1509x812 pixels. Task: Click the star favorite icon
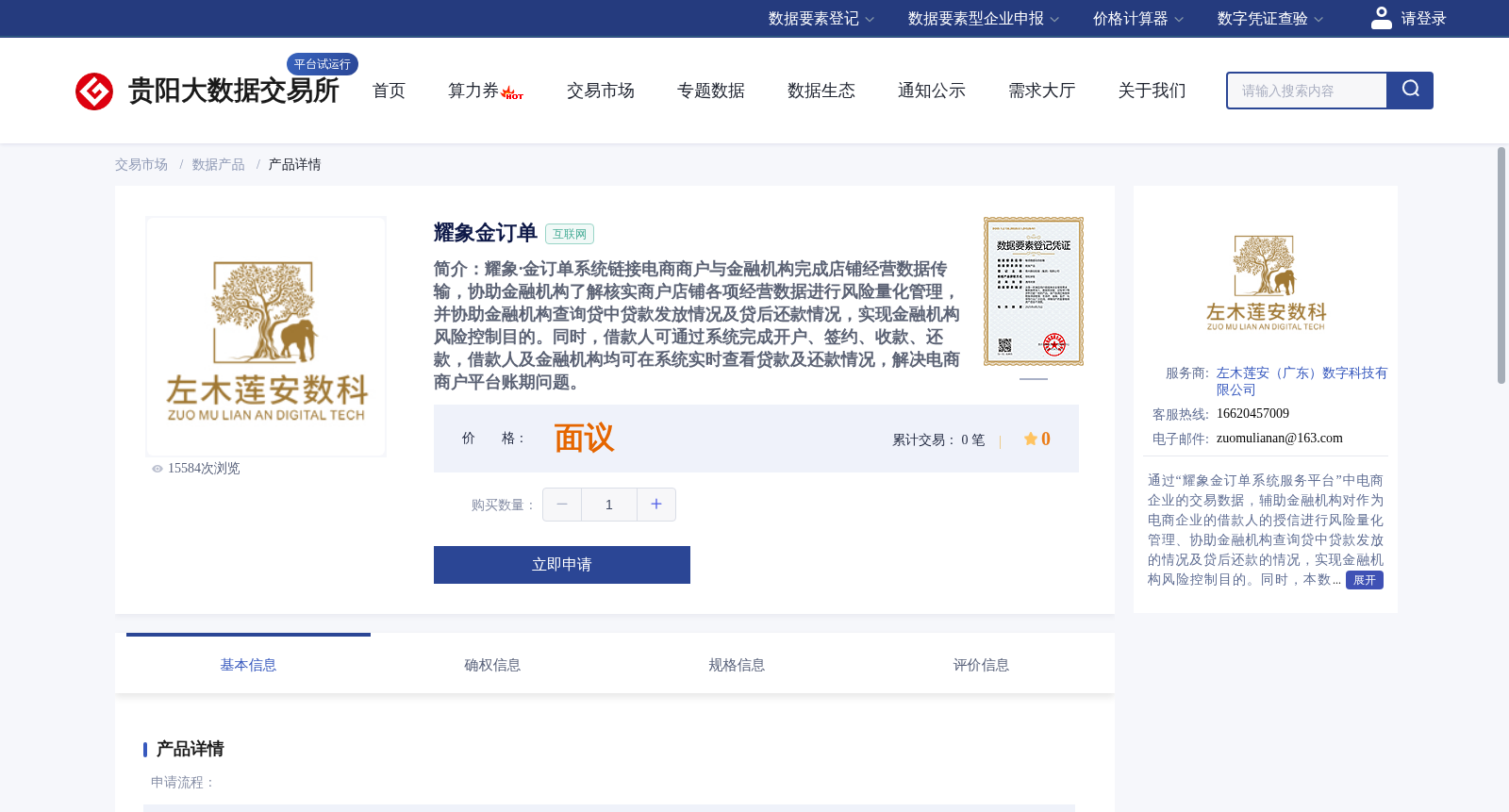pyautogui.click(x=1031, y=439)
